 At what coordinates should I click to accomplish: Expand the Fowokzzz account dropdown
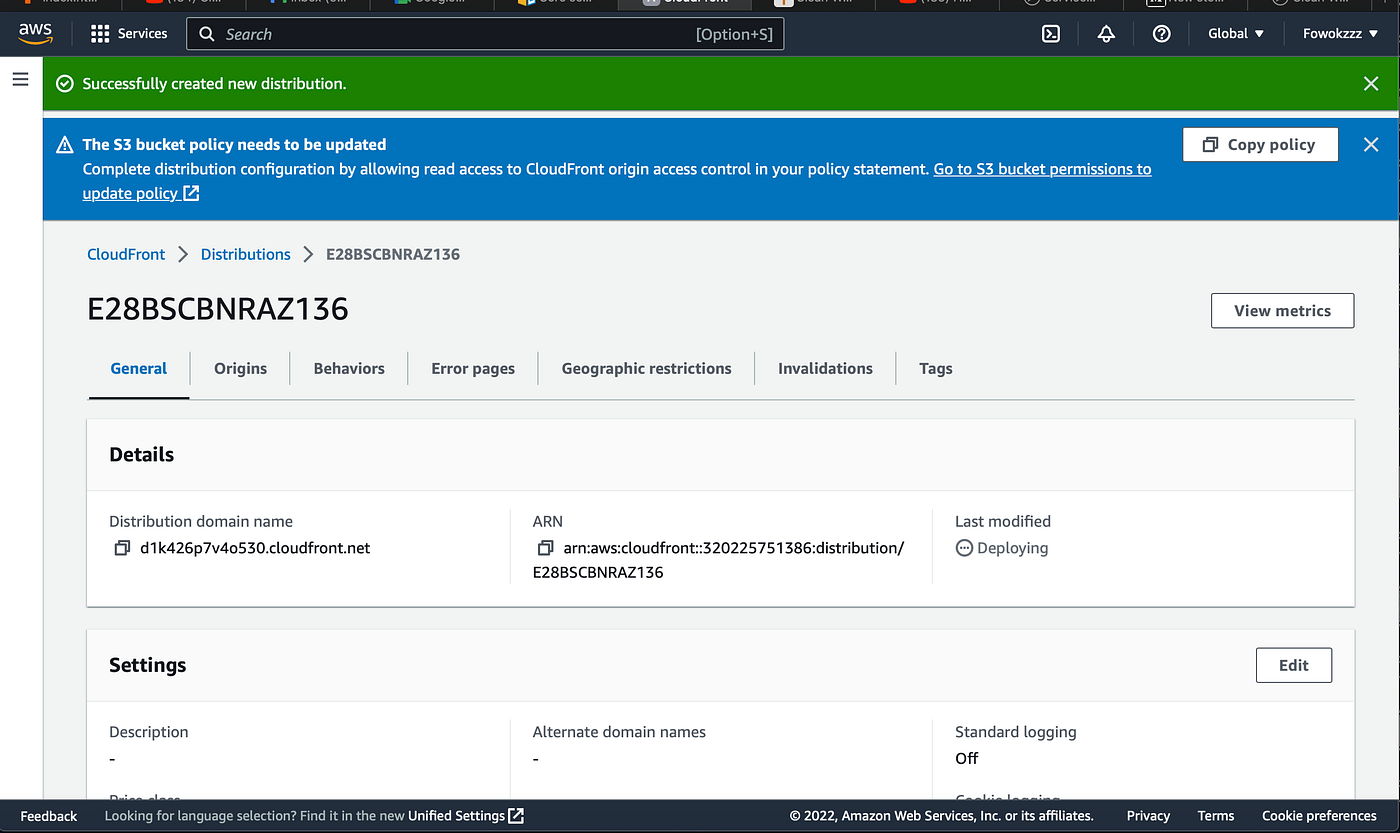pyautogui.click(x=1341, y=34)
